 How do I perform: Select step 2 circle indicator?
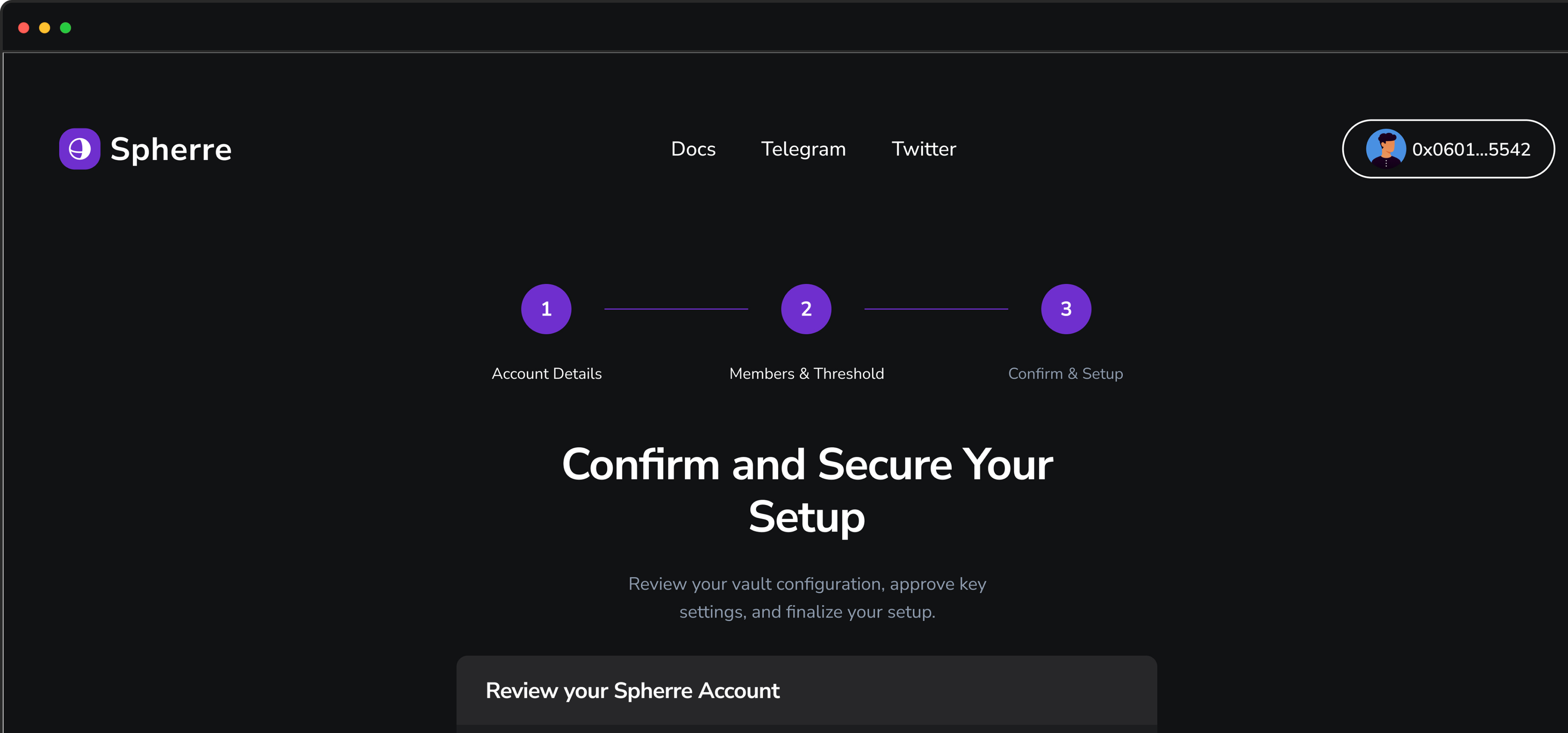[x=806, y=309]
